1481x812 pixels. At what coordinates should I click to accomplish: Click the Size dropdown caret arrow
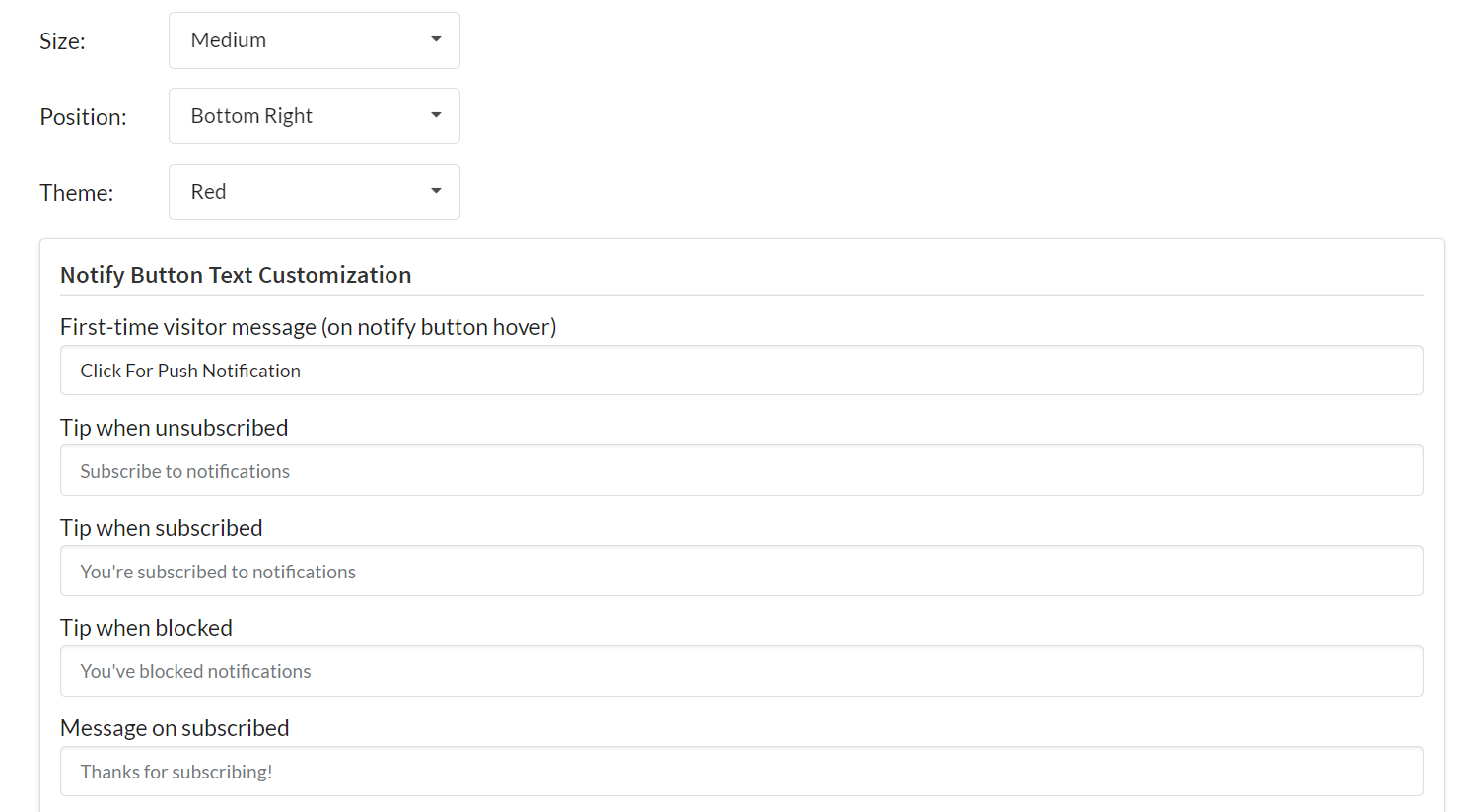pos(435,39)
